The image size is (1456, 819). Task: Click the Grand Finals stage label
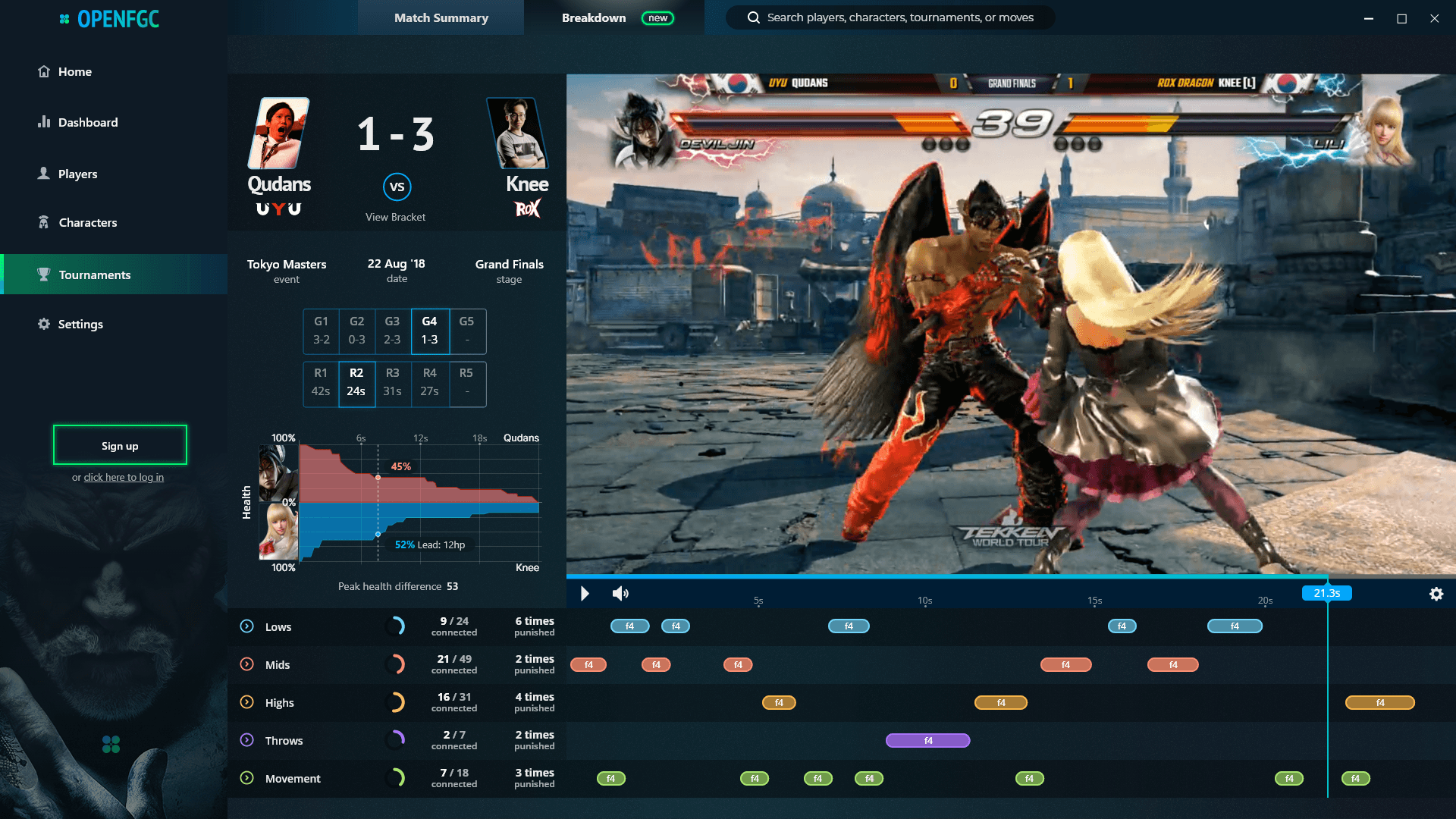point(510,265)
